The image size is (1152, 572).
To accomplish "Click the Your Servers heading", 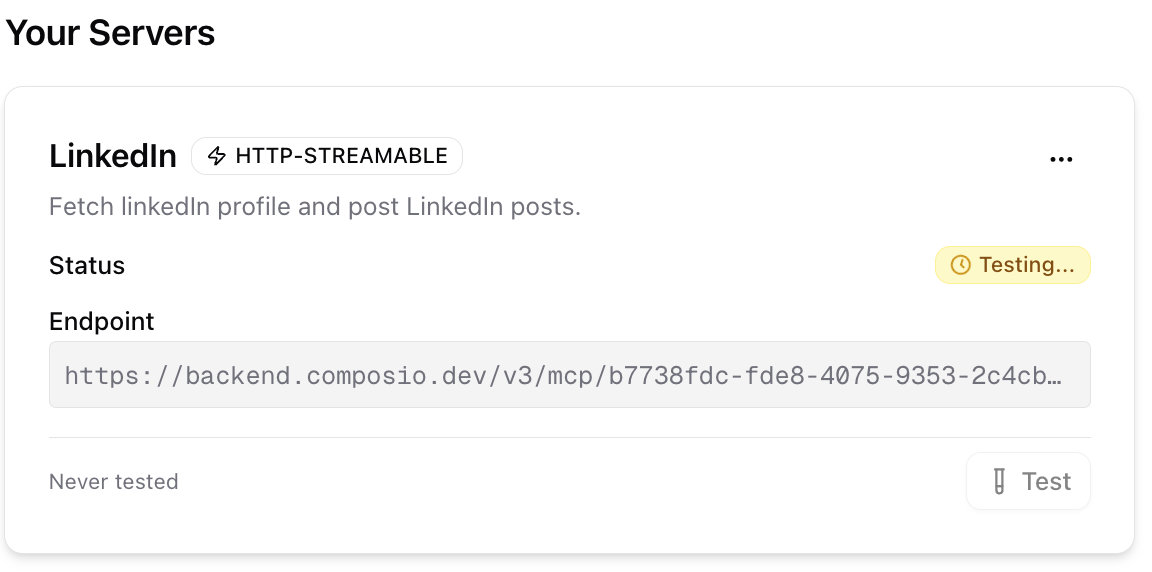I will click(x=110, y=33).
